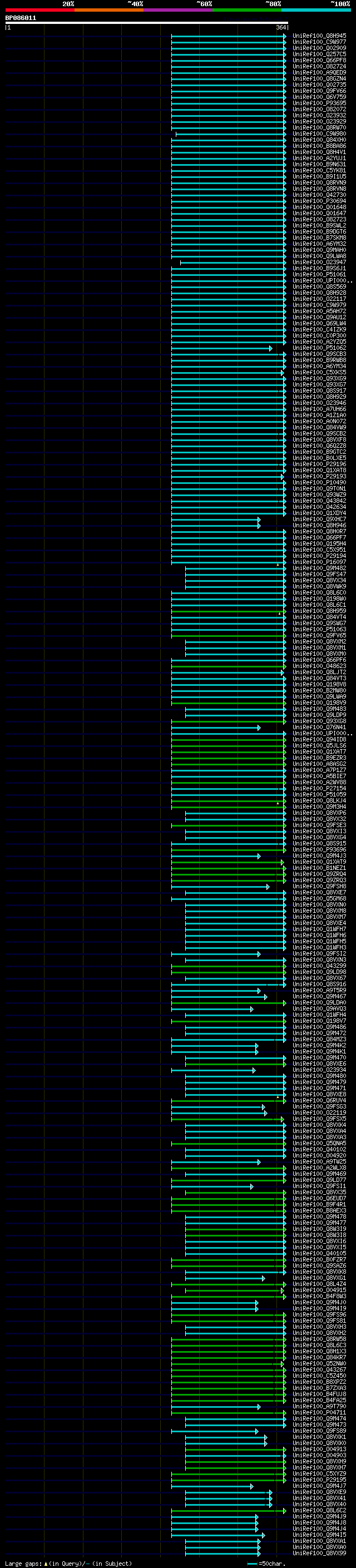Click the green ~80% identity legend segment

(x=247, y=10)
